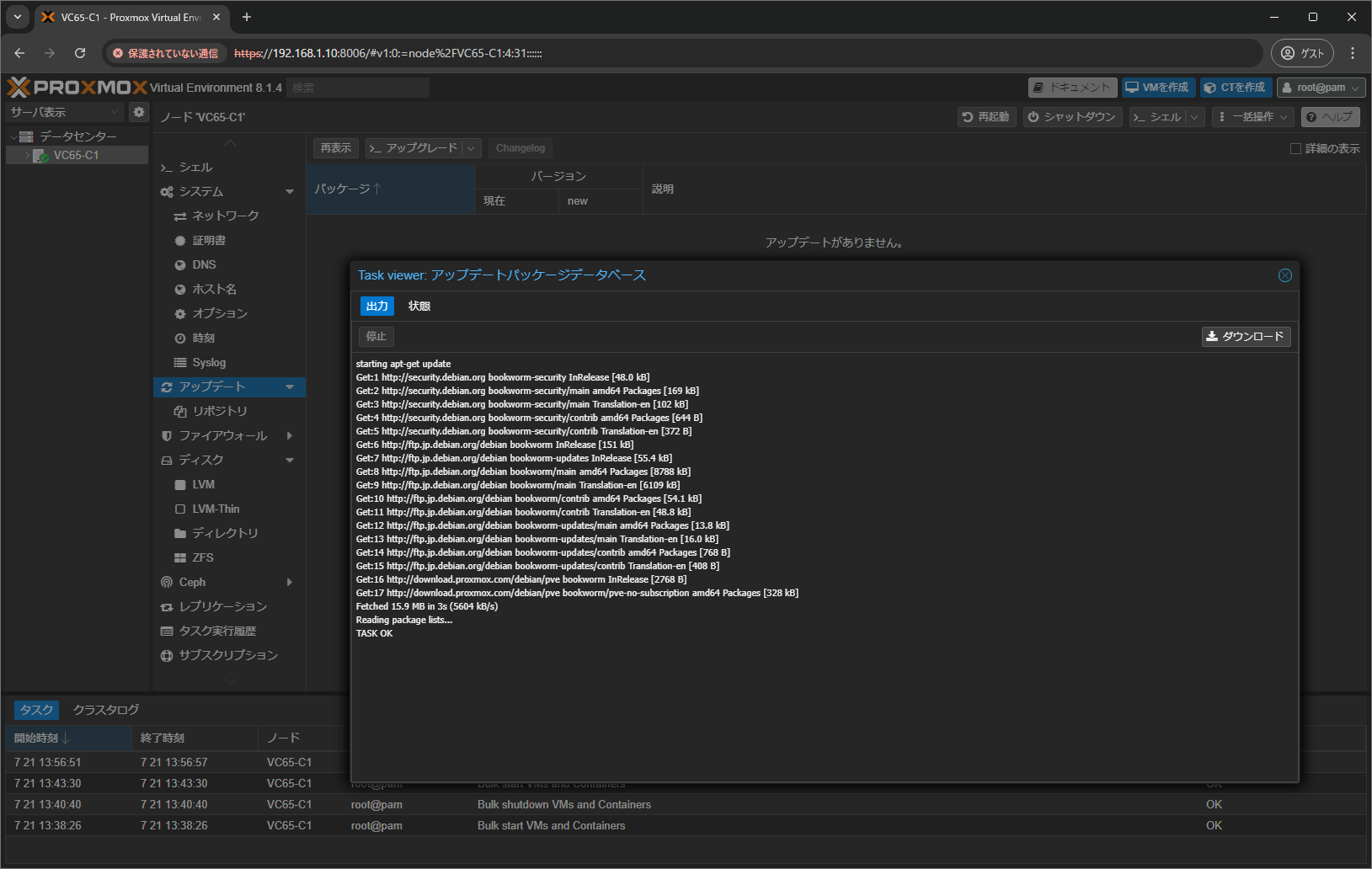This screenshot has height=869, width=1372.
Task: Click the 保護されていない通信 security warning
Action: 166,53
